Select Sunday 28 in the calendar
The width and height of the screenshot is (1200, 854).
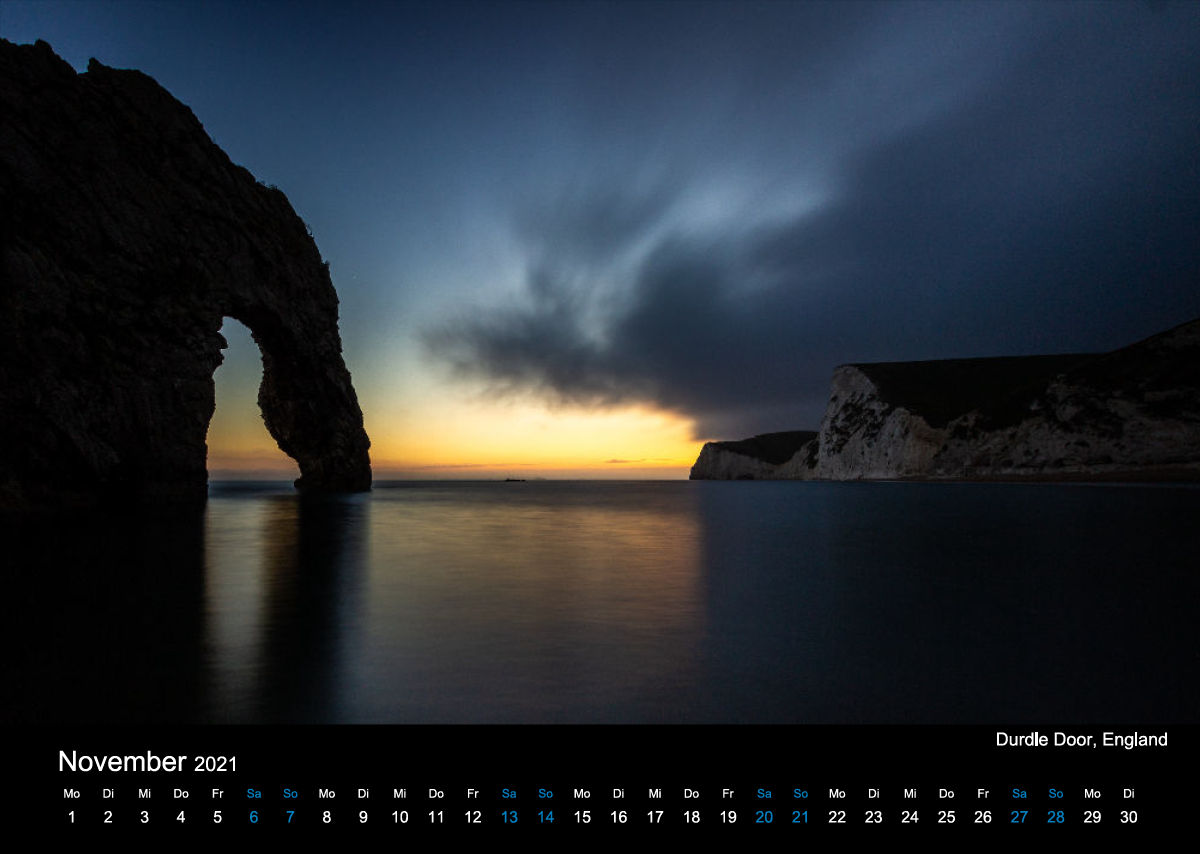click(1056, 817)
